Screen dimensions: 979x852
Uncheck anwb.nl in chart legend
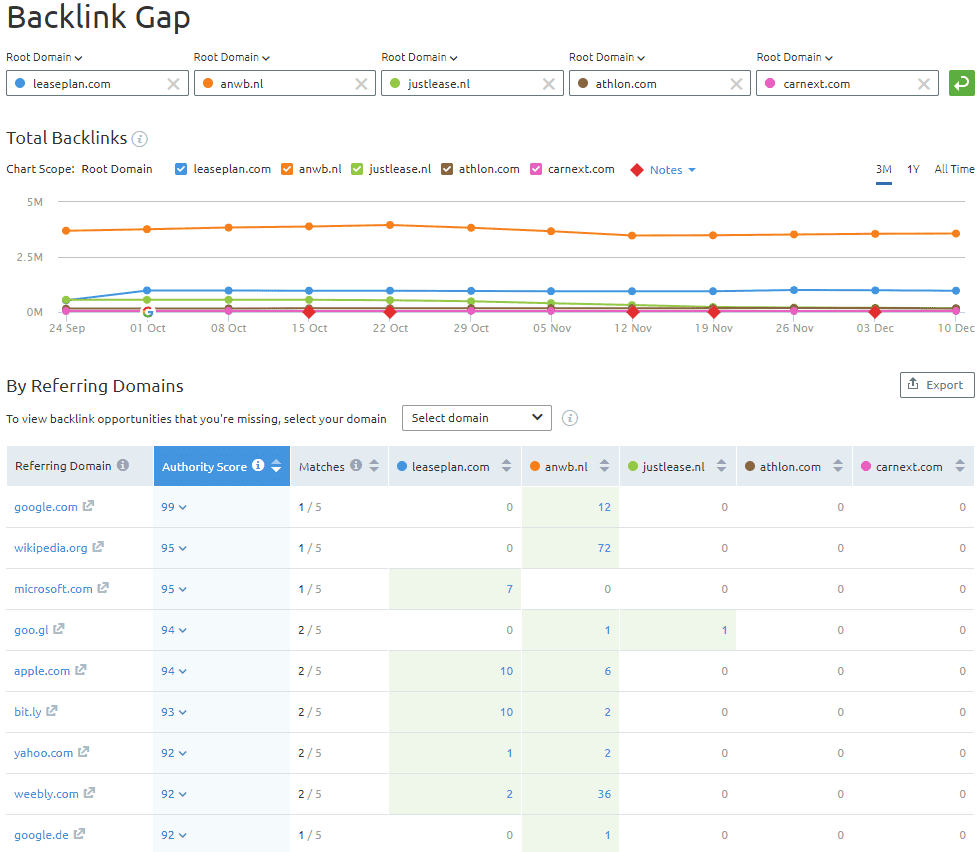click(x=287, y=169)
